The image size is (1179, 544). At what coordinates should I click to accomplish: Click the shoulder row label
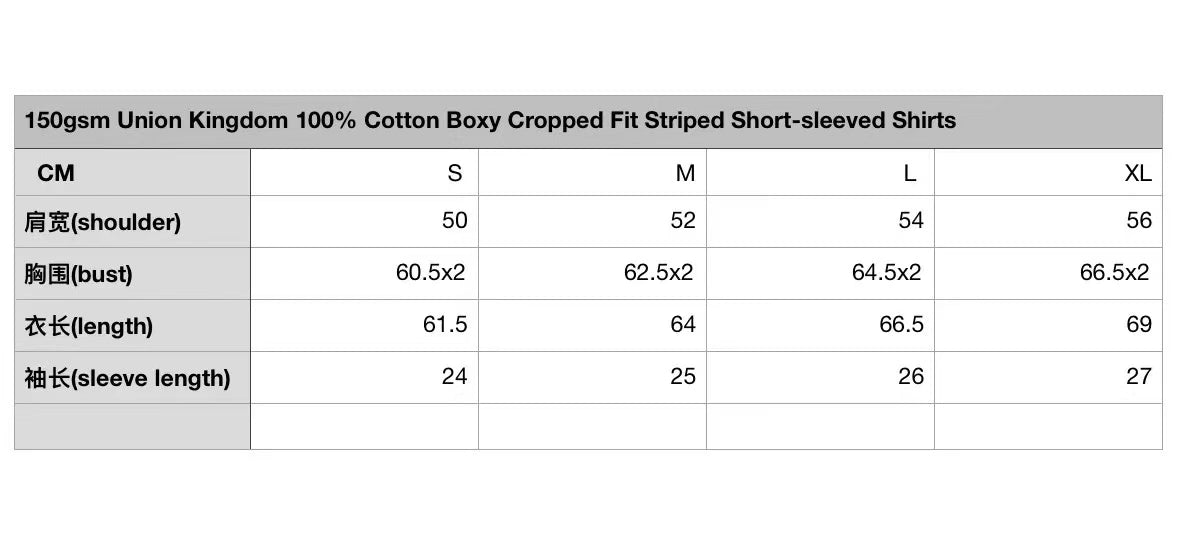(x=132, y=221)
